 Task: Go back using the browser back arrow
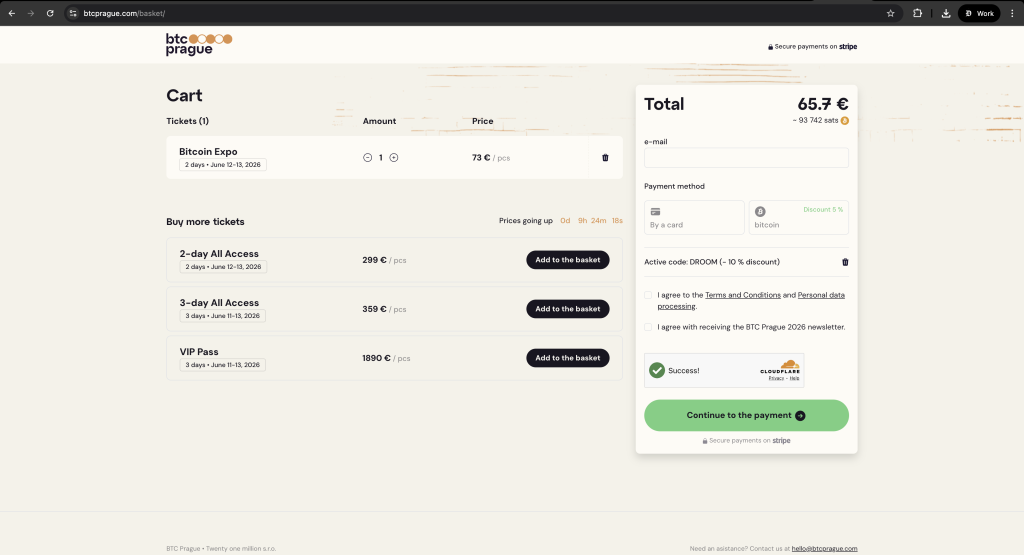pyautogui.click(x=12, y=13)
